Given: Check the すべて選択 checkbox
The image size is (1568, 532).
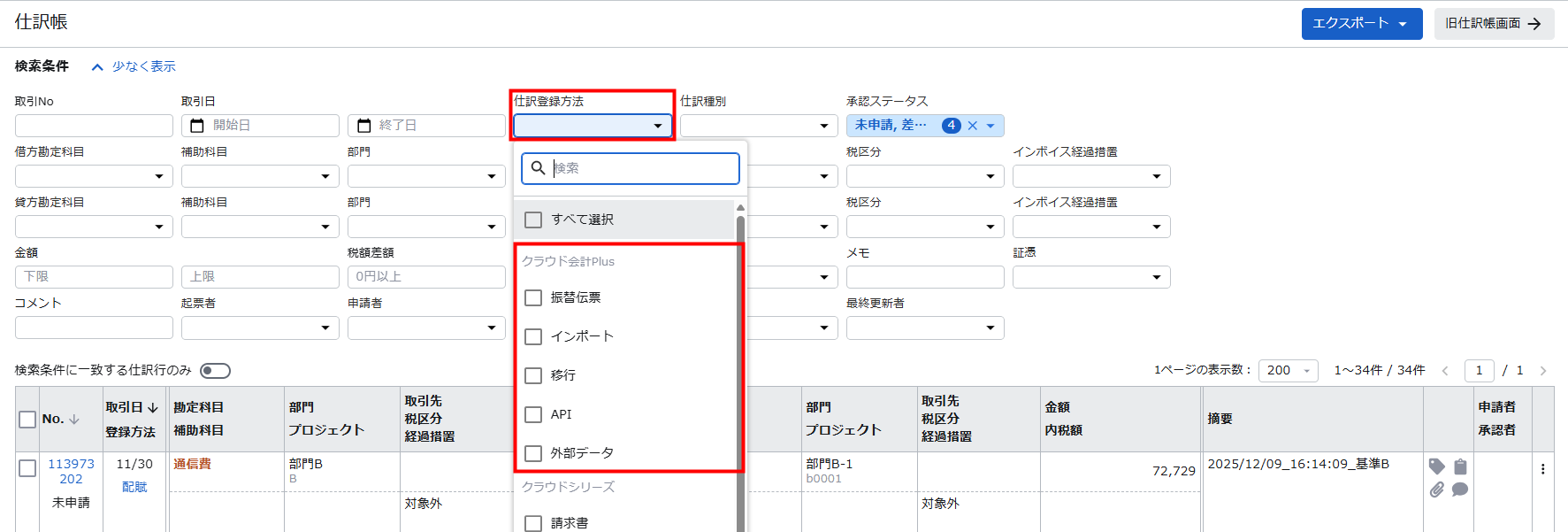Looking at the screenshot, I should tap(533, 220).
